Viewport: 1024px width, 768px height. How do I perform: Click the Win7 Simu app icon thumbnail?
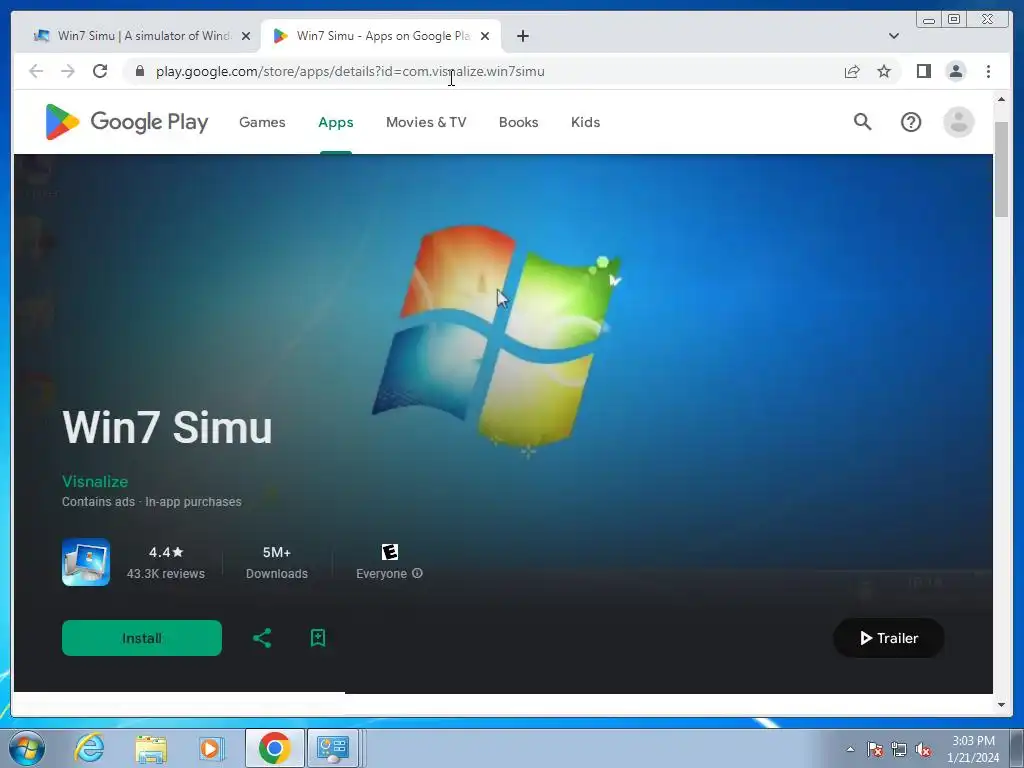(86, 562)
